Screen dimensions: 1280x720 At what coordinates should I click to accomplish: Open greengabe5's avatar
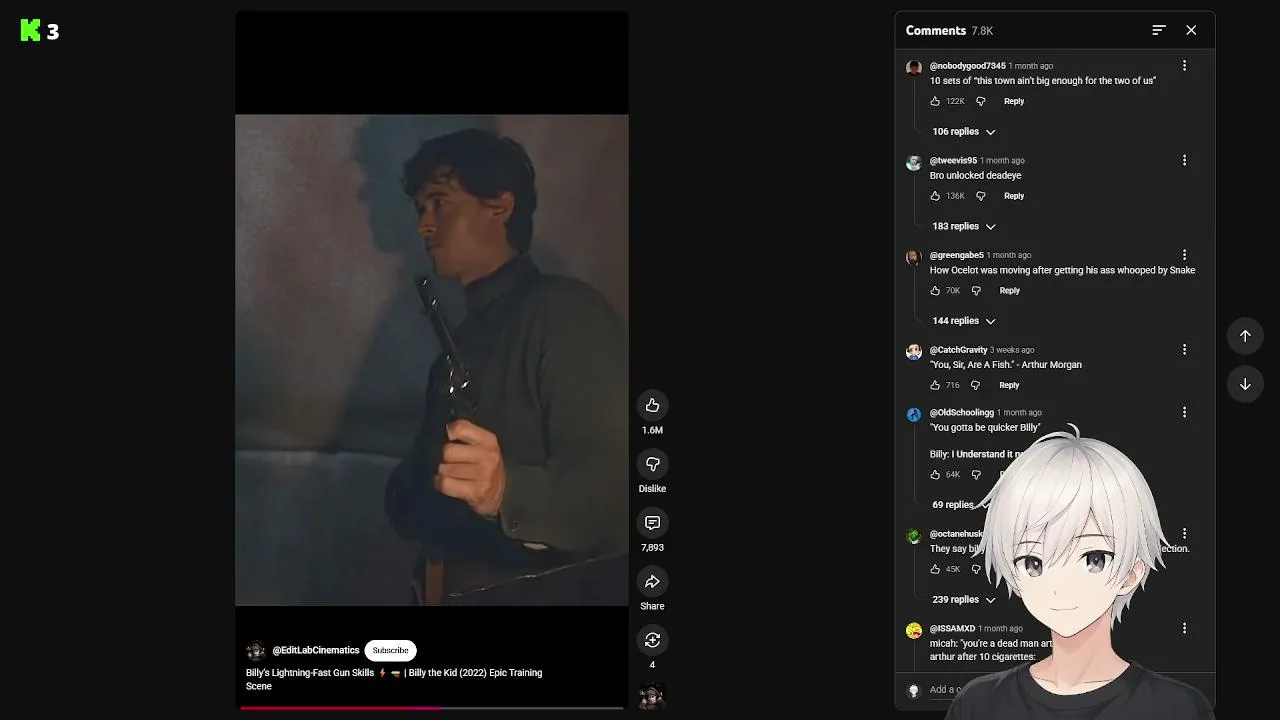click(x=913, y=258)
